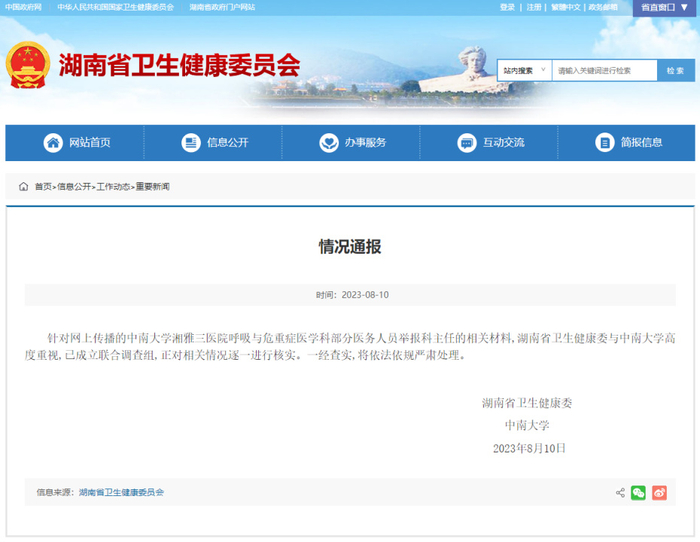Click the signature 中南大学
Viewport: 700px width, 542px height.
pyautogui.click(x=527, y=425)
